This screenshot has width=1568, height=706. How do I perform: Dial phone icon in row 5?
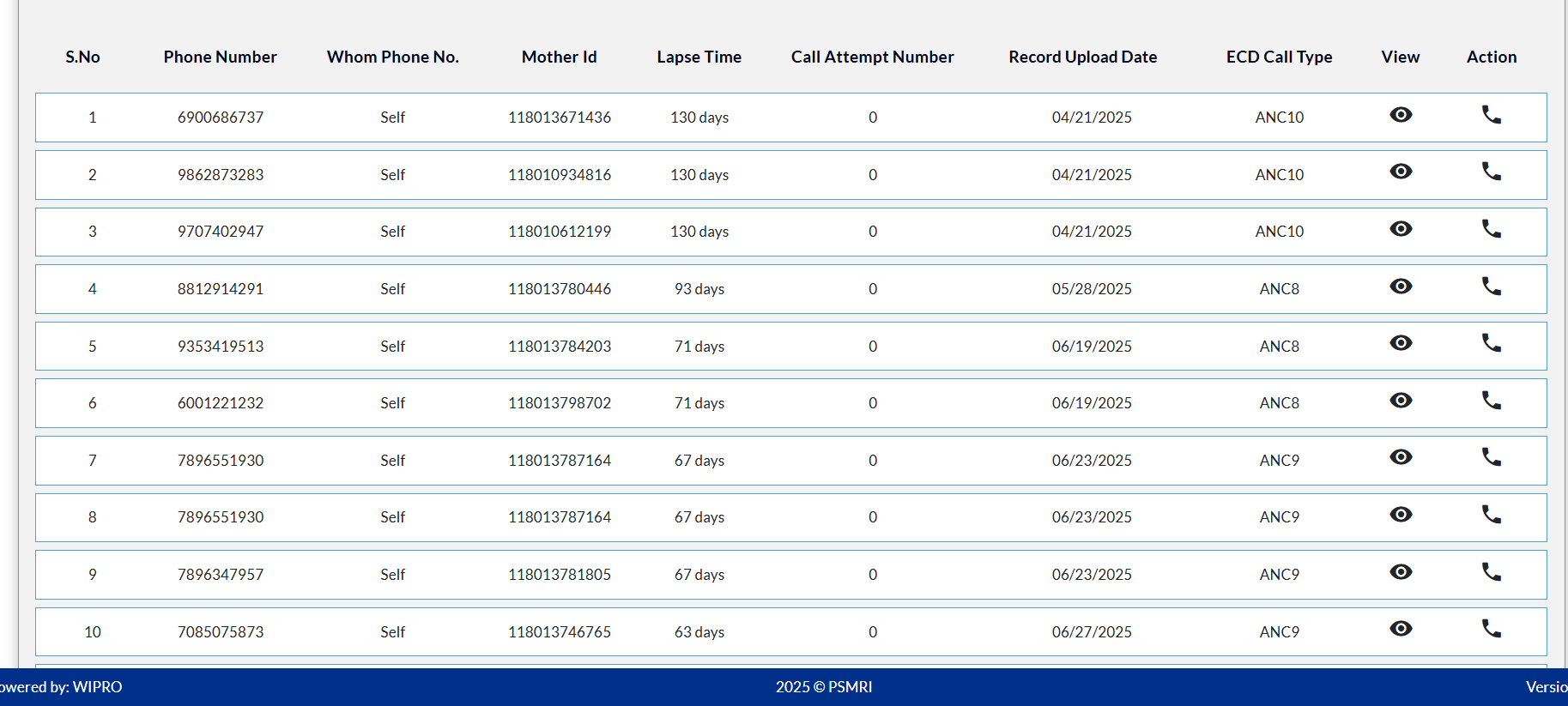coord(1491,343)
